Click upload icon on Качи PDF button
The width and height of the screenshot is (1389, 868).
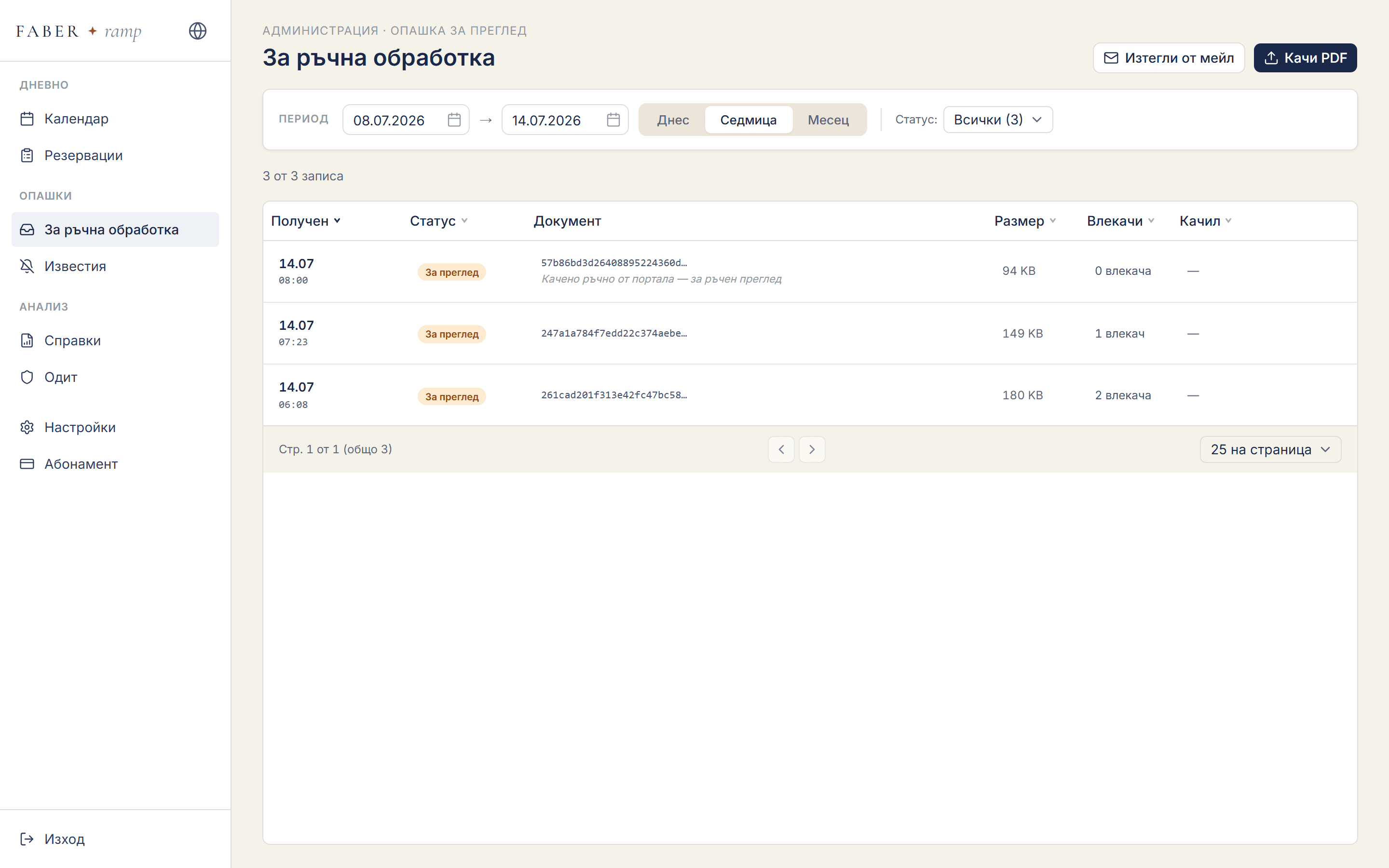(1271, 58)
